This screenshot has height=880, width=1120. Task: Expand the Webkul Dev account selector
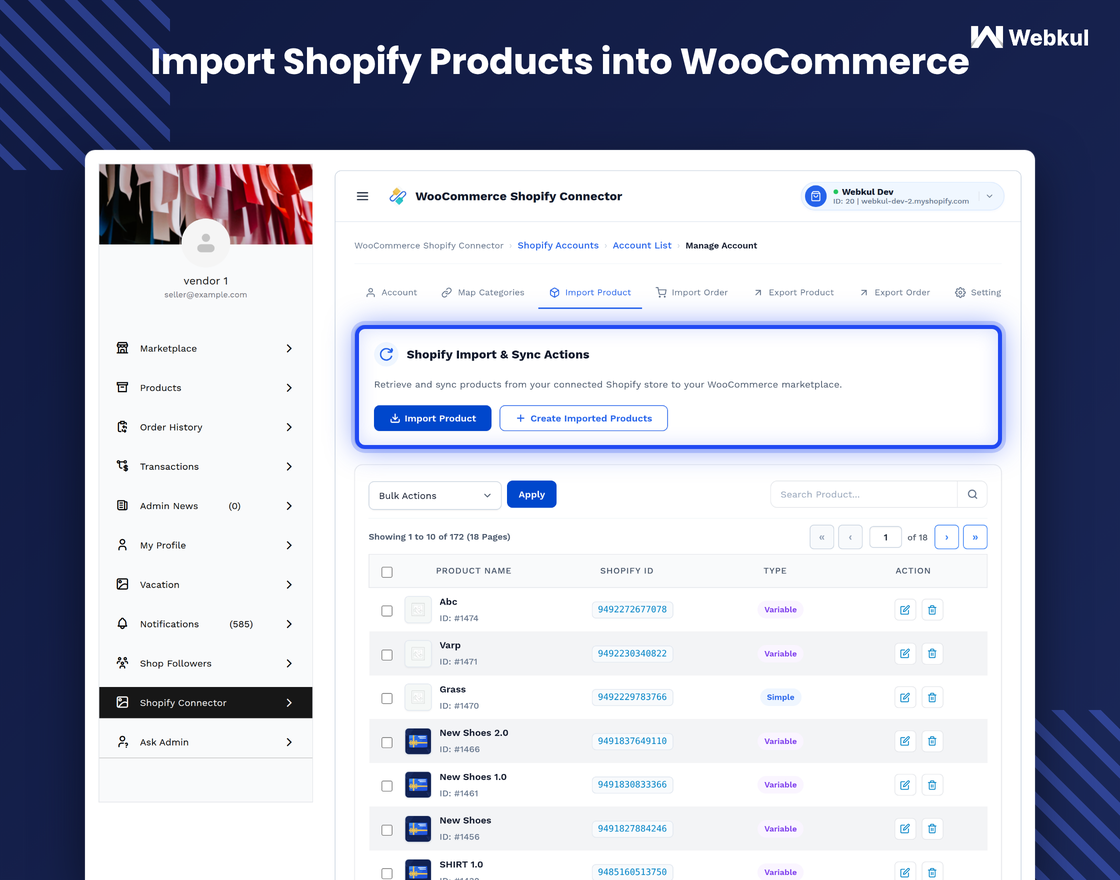point(989,196)
